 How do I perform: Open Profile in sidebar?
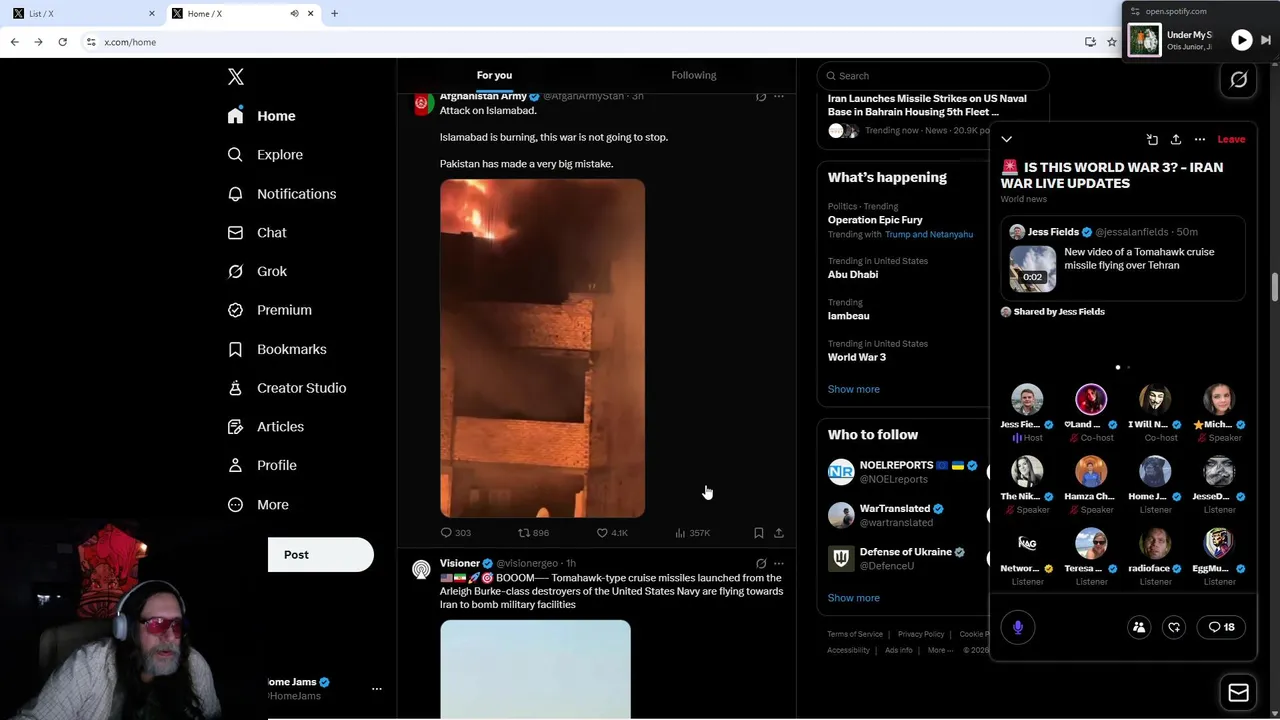(262, 465)
